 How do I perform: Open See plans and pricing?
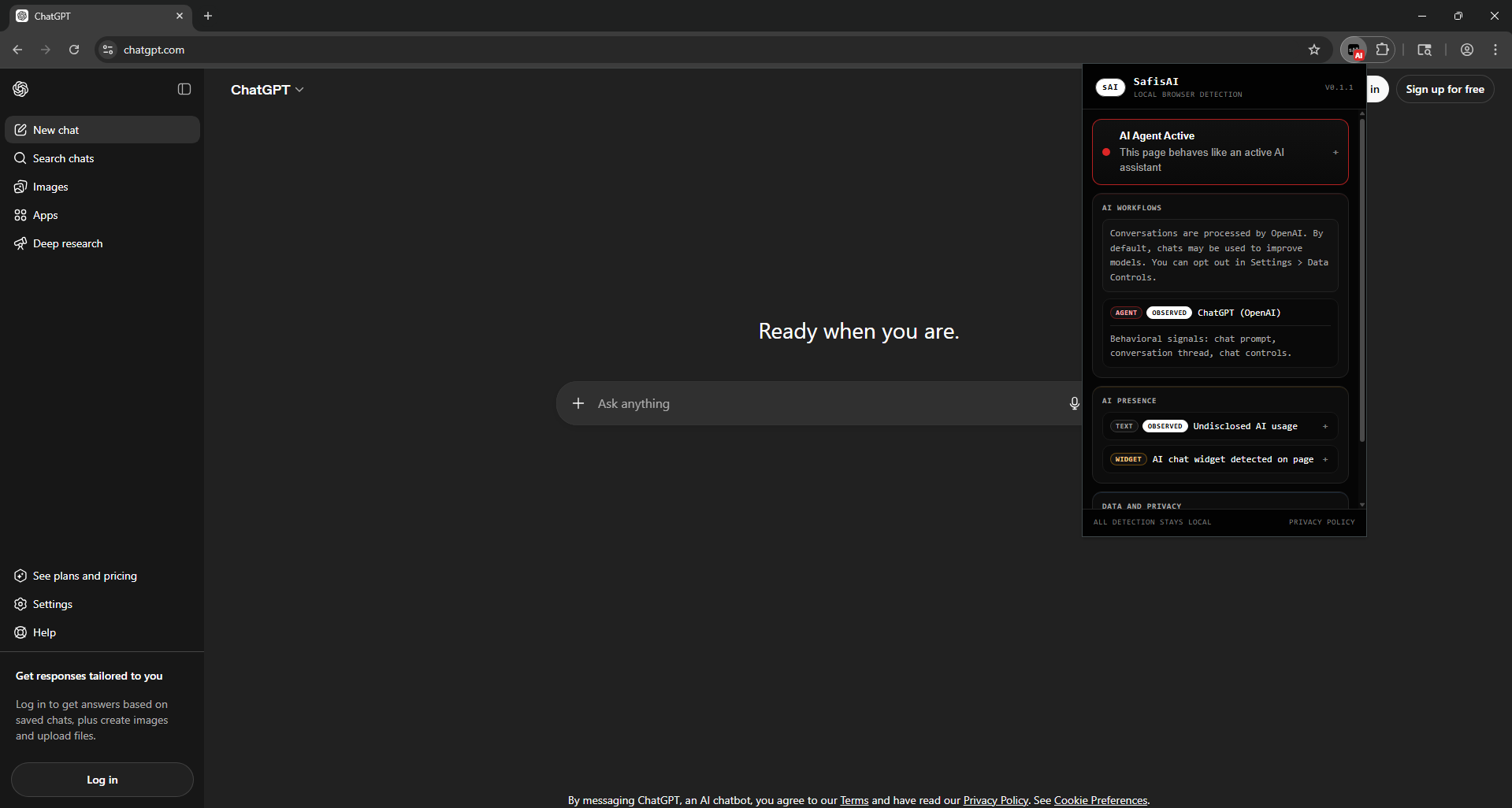tap(102, 576)
